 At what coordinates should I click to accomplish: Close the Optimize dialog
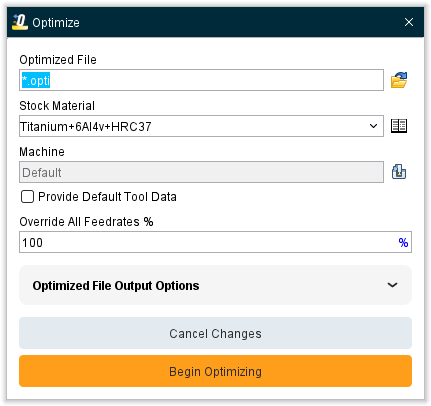(x=409, y=22)
